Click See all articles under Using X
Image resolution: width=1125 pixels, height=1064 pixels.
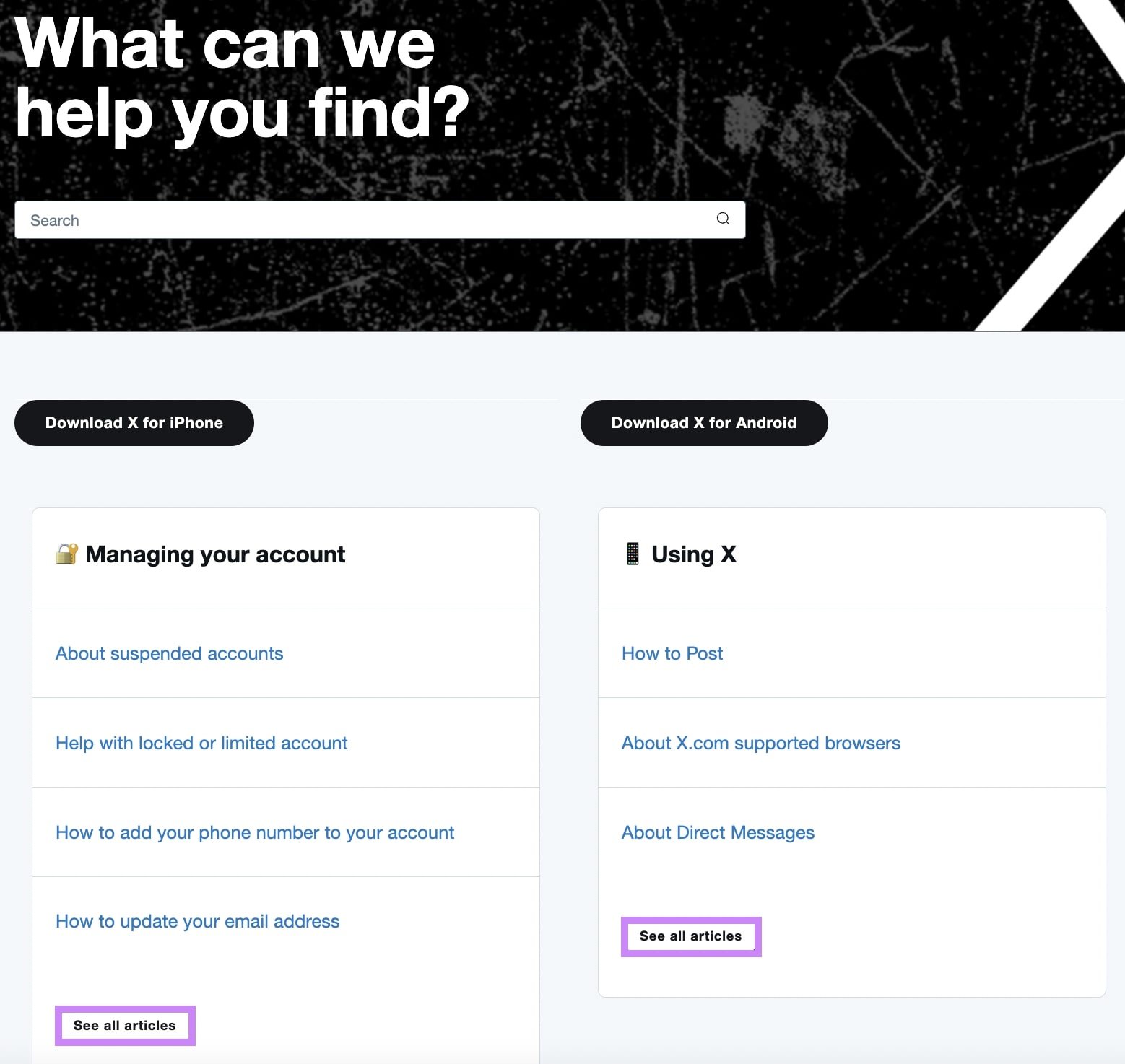690,936
